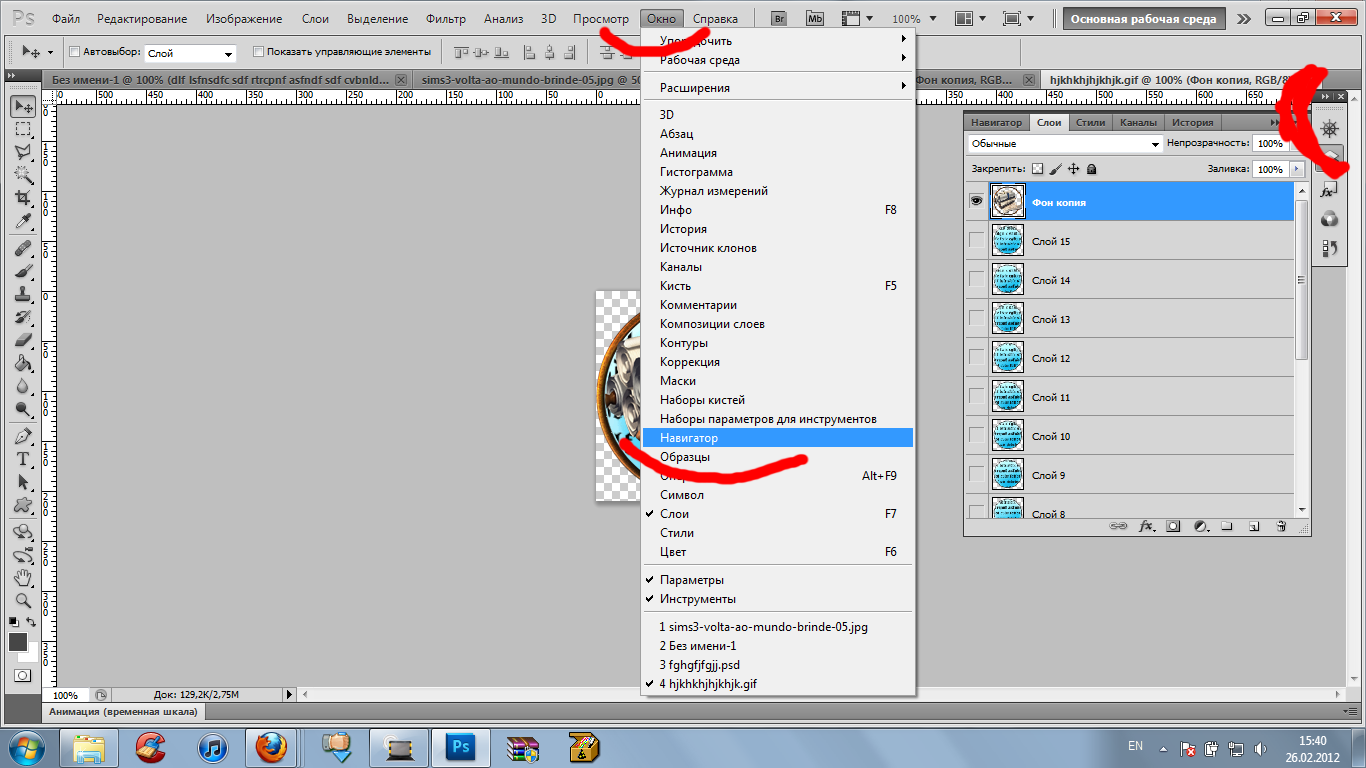Image resolution: width=1366 pixels, height=768 pixels.
Task: Show Слой 15 via its visibility box
Action: click(976, 241)
